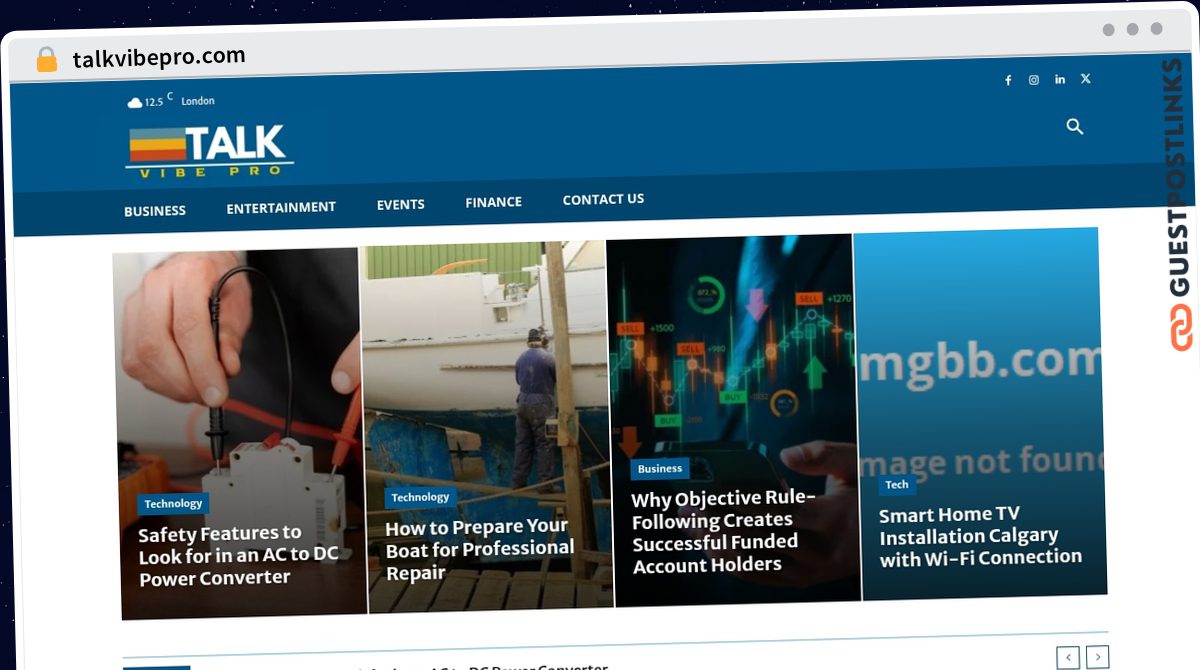1200x670 pixels.
Task: Open the Events menu item
Action: 401,204
